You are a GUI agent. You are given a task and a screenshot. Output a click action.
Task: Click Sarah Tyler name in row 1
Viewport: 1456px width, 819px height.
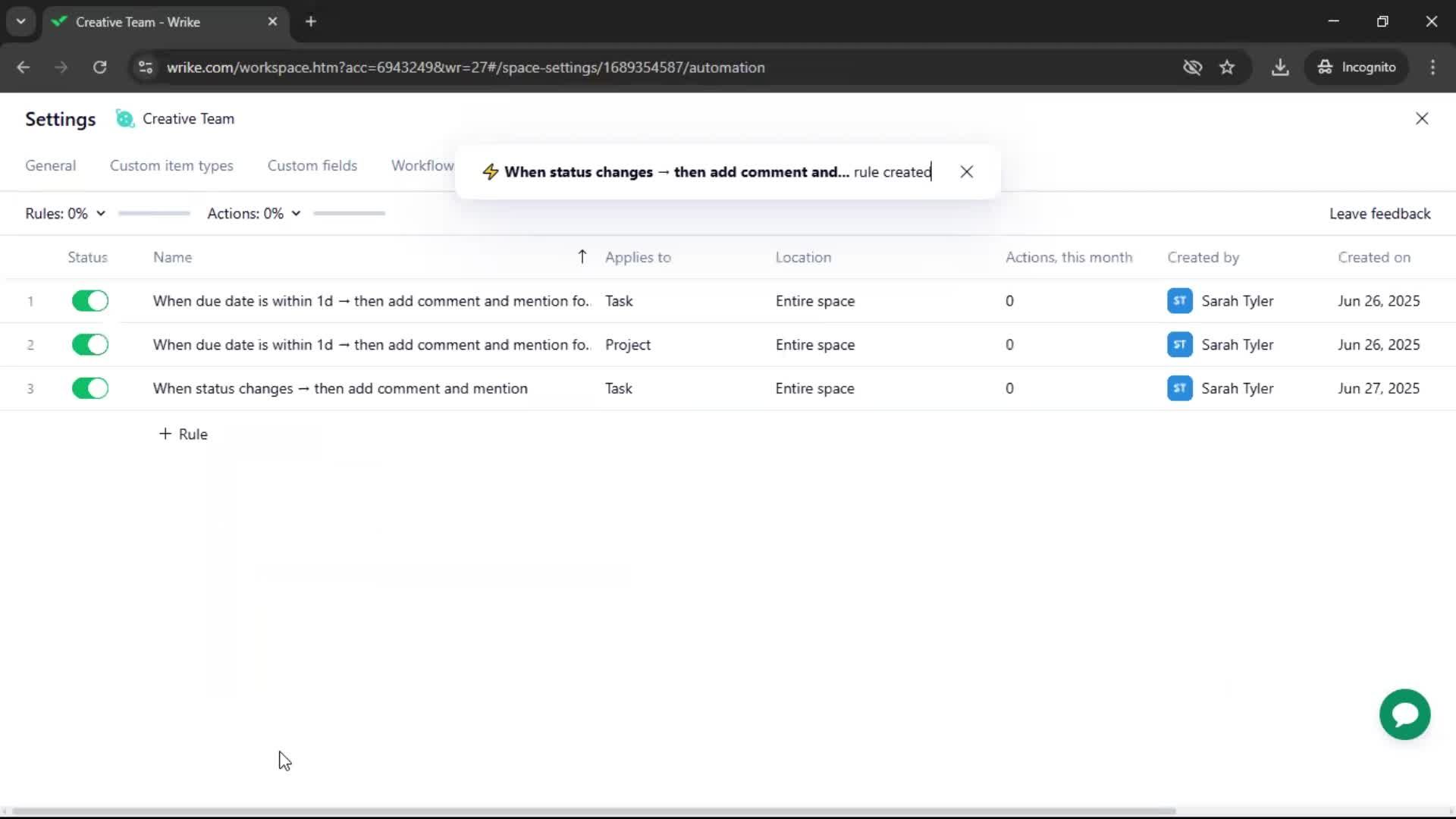[1237, 301]
